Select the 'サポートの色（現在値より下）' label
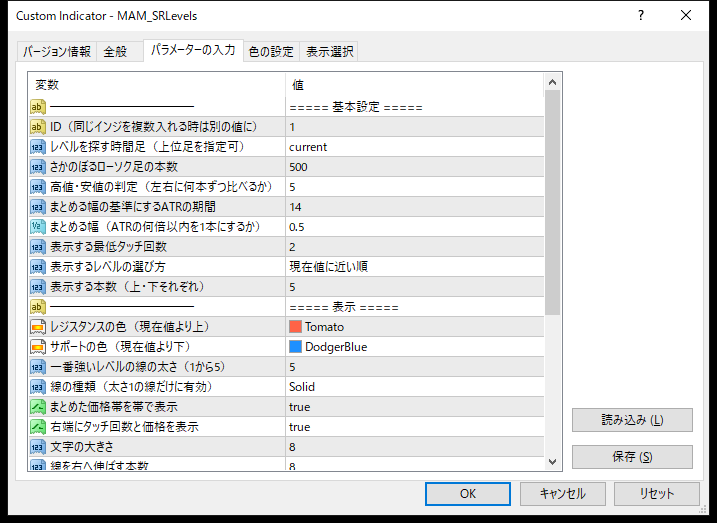 point(120,347)
